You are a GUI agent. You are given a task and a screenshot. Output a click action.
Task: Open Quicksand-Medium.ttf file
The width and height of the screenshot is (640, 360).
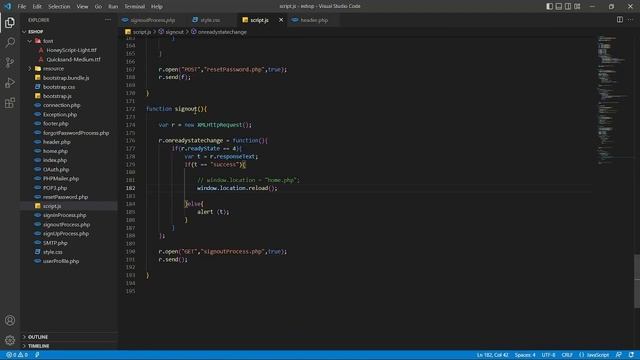pos(73,59)
